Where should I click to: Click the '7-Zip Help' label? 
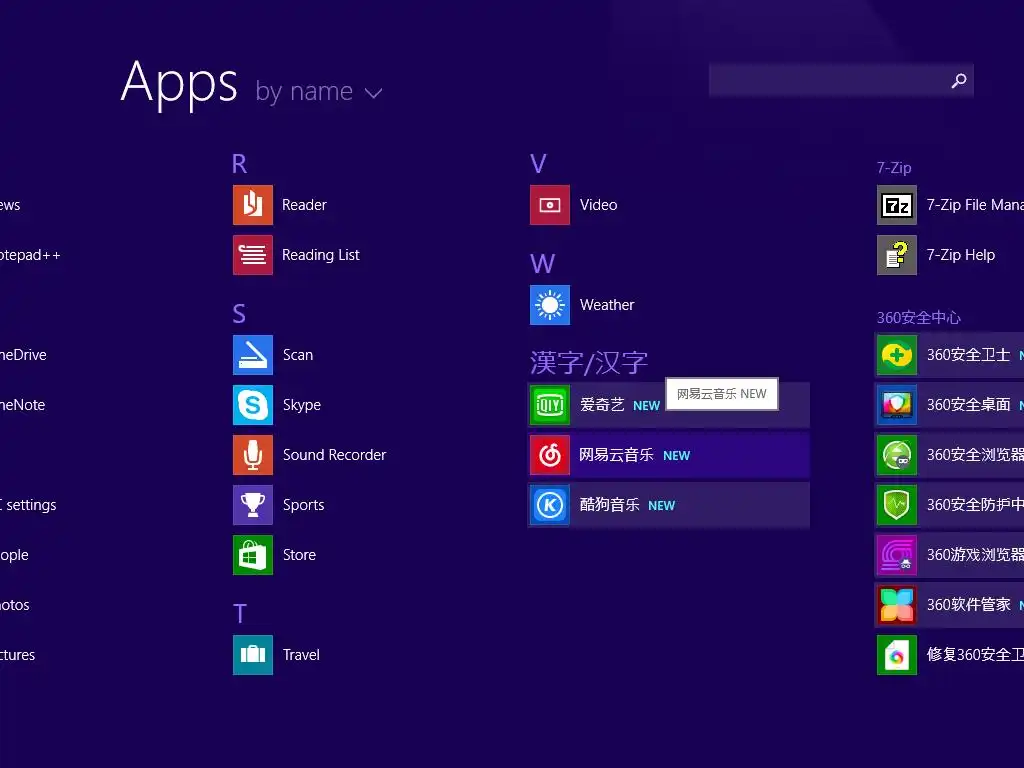(961, 255)
